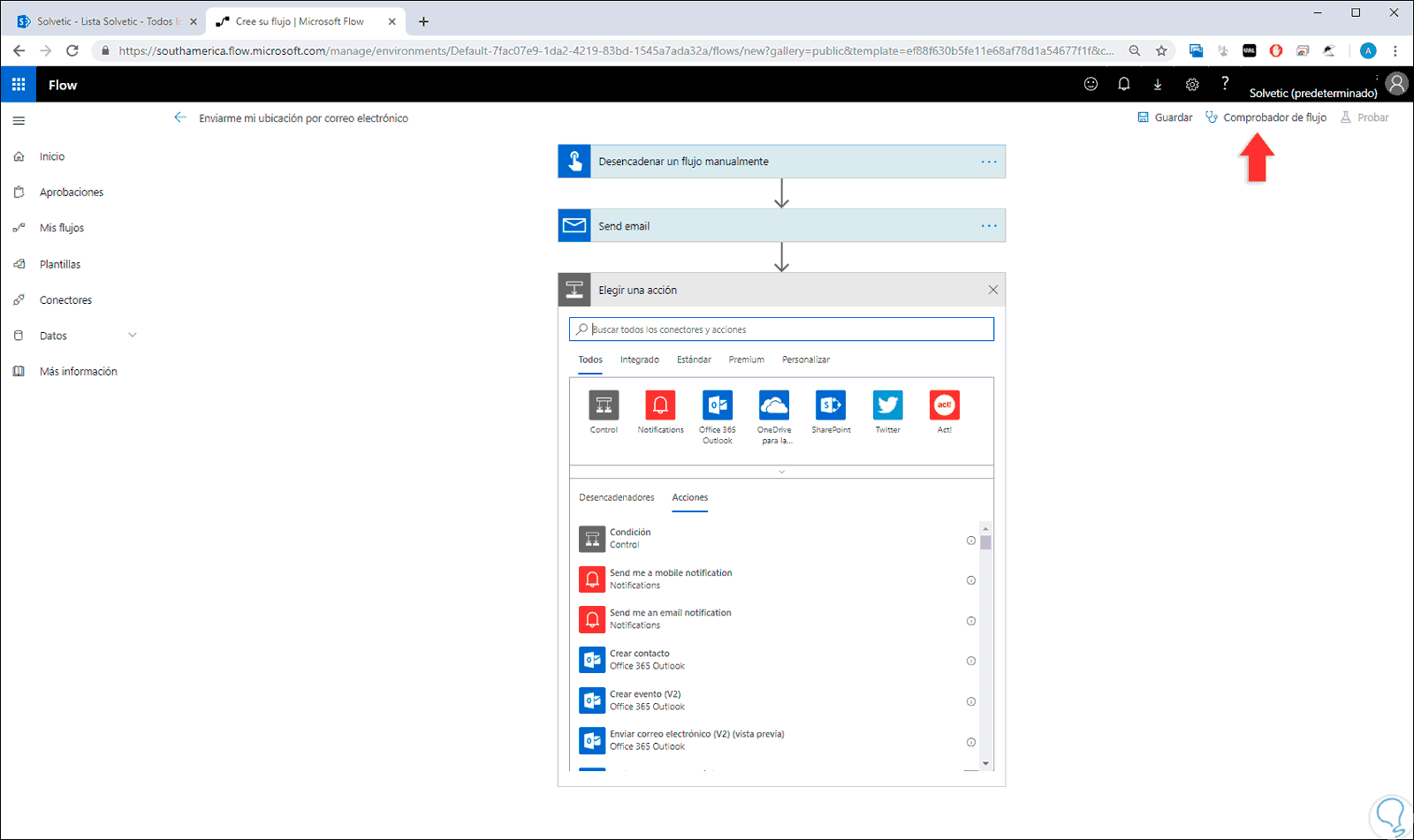Open the app launcher waffle icon
This screenshot has height=840, width=1414.
tap(19, 85)
